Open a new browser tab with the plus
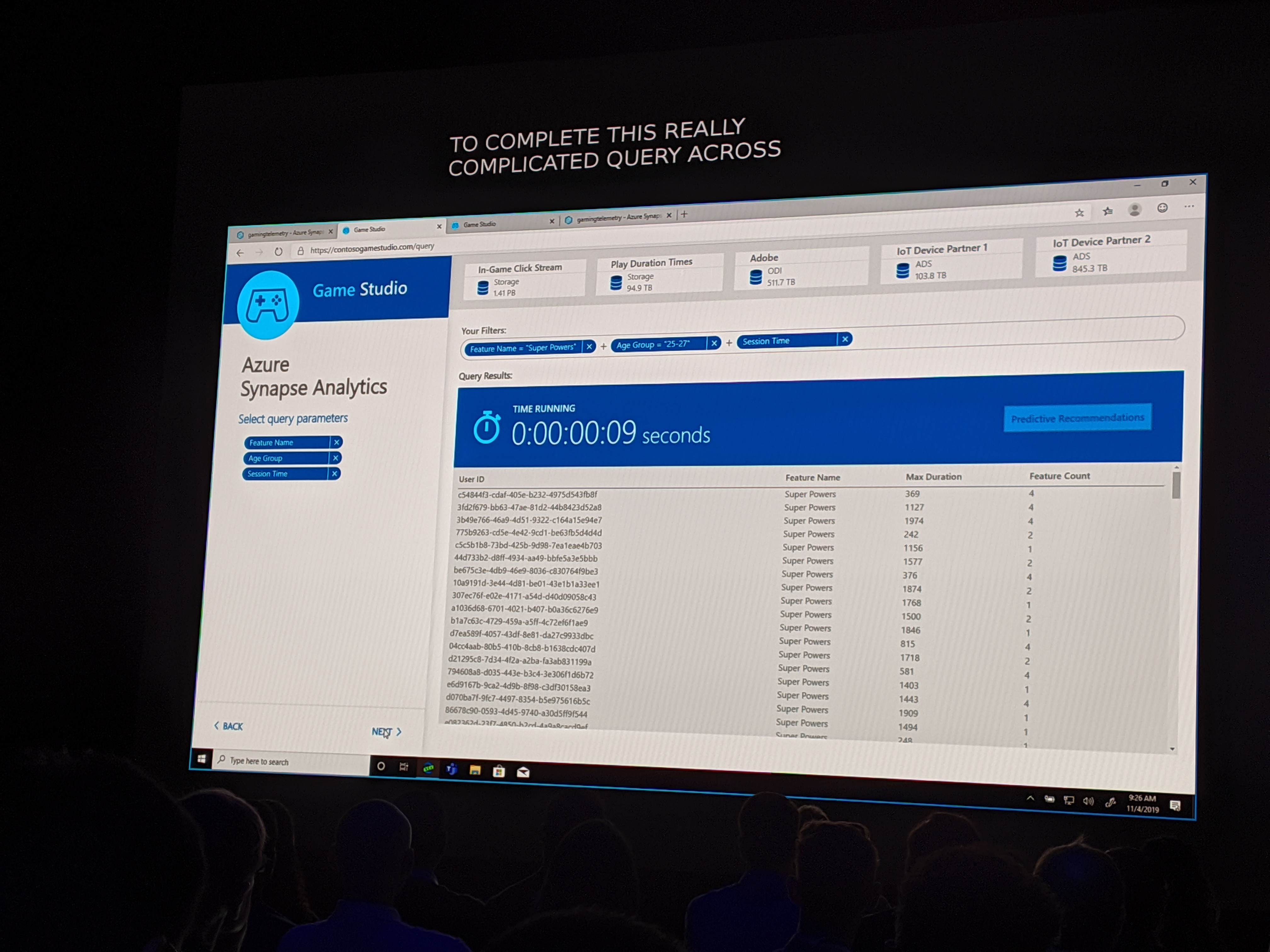The height and width of the screenshot is (952, 1270). [684, 215]
